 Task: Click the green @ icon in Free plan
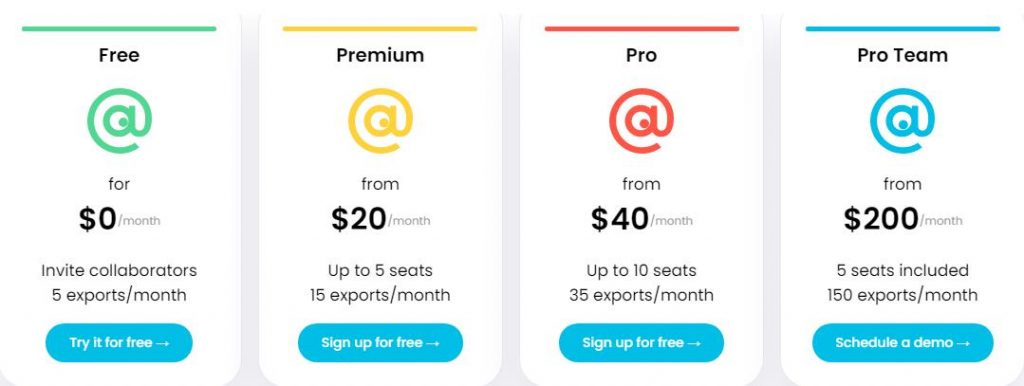click(x=120, y=121)
